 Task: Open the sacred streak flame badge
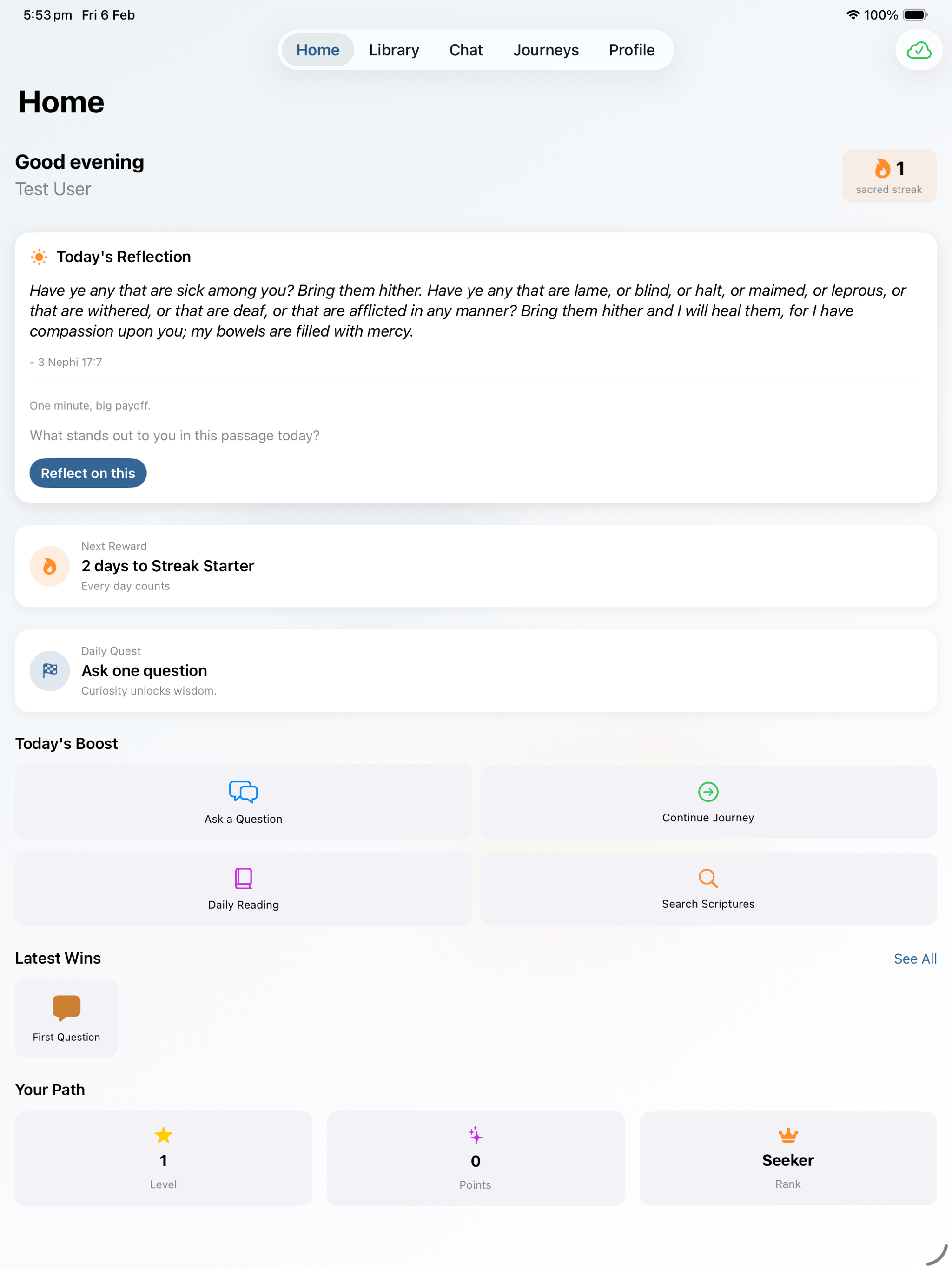(889, 176)
